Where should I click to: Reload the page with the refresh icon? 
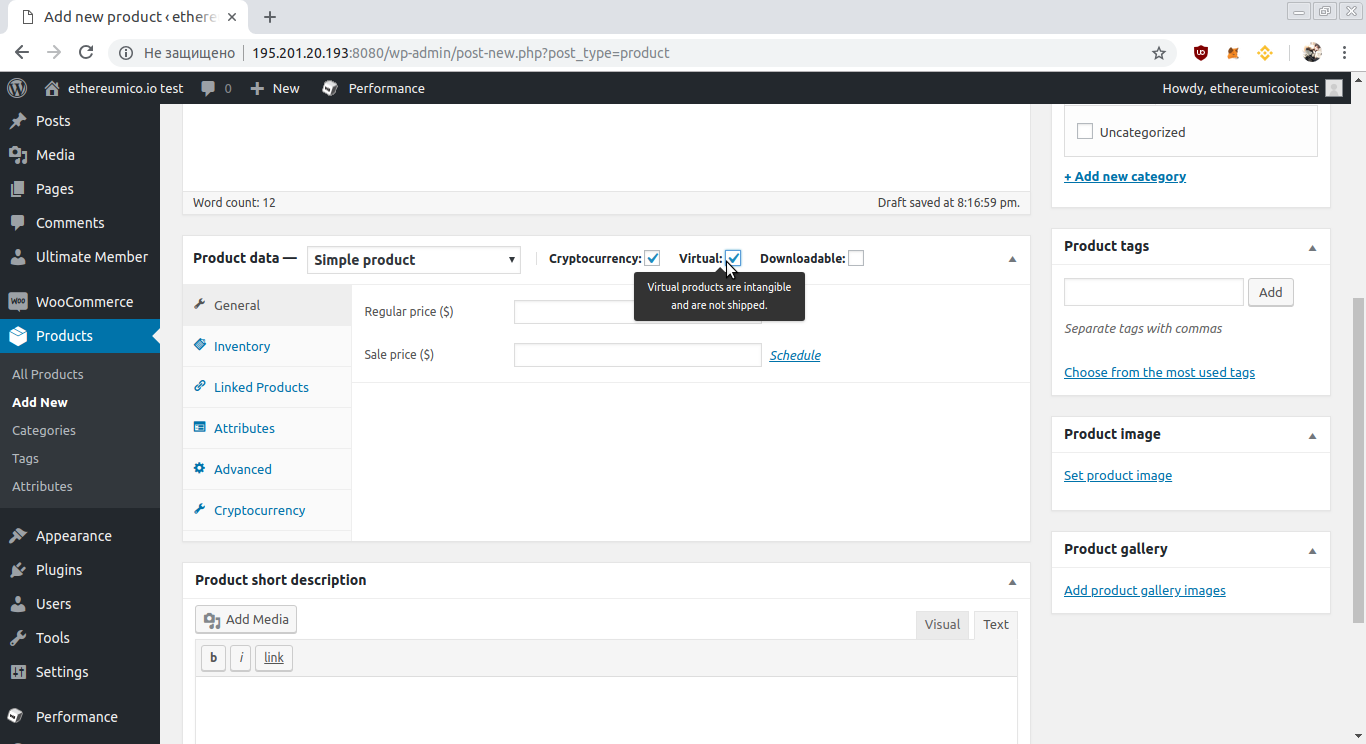86,53
